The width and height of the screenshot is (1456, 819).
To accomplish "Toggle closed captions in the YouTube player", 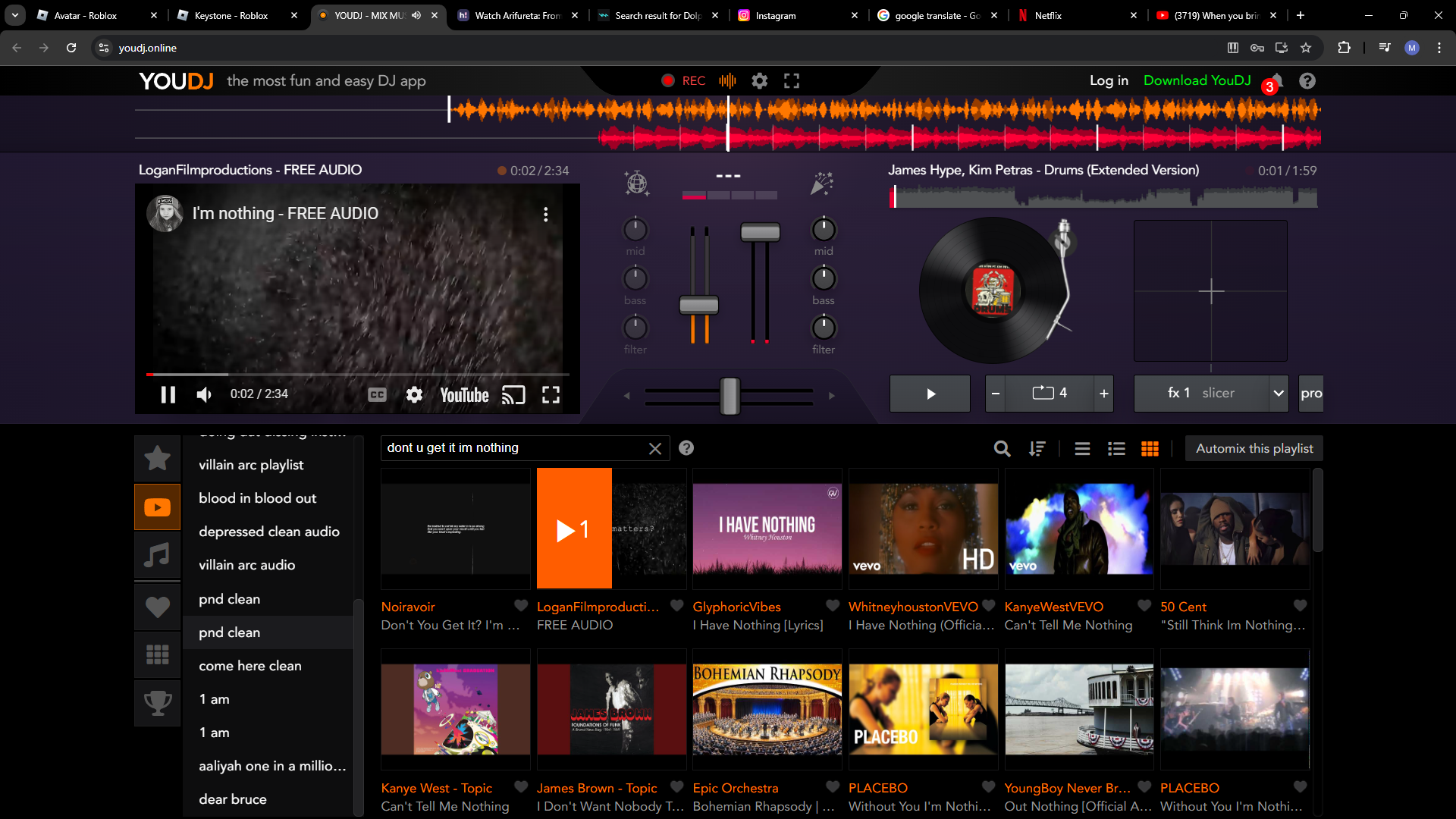I will [x=377, y=394].
